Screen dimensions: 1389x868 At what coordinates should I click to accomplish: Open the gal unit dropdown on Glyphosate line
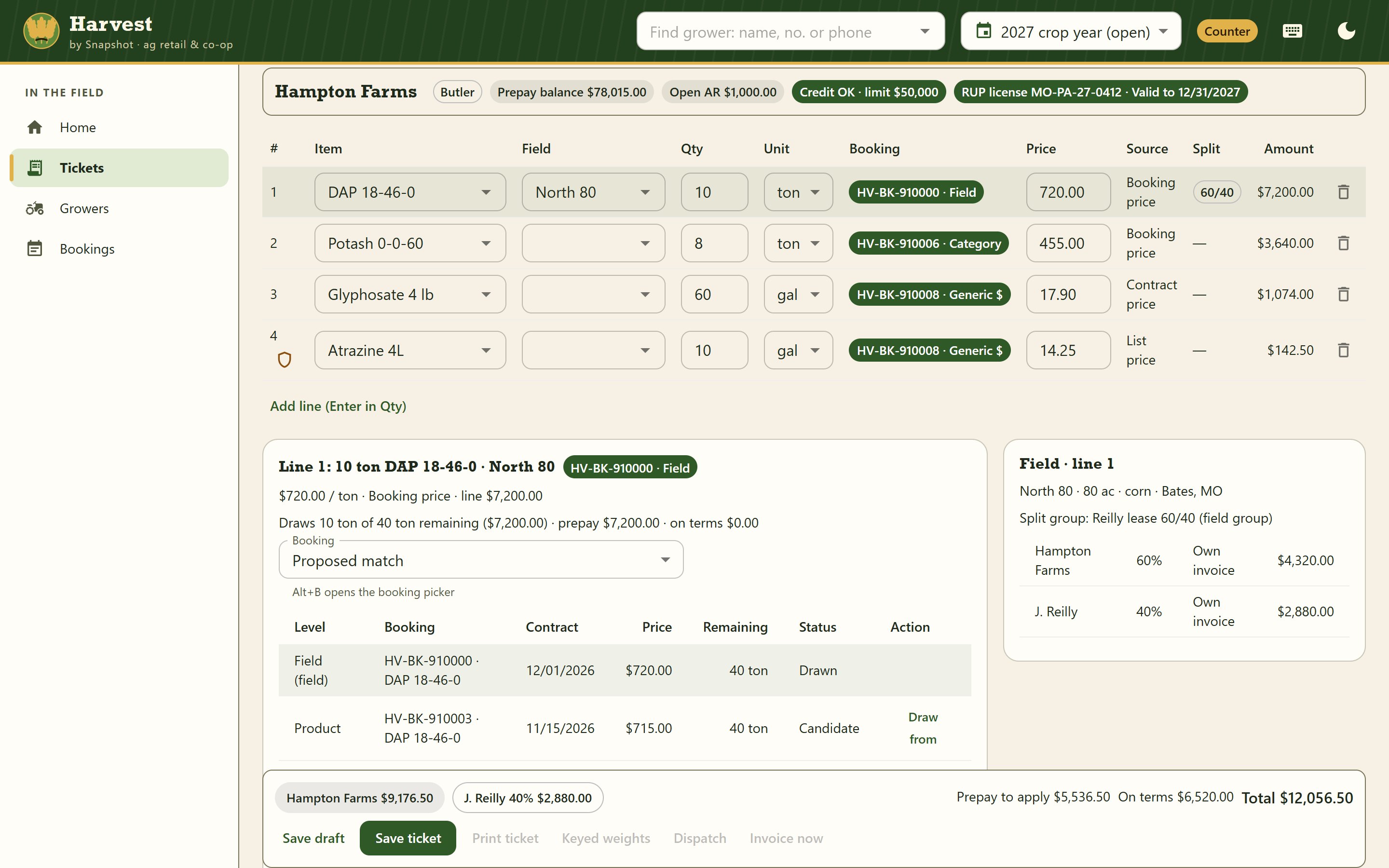point(798,294)
